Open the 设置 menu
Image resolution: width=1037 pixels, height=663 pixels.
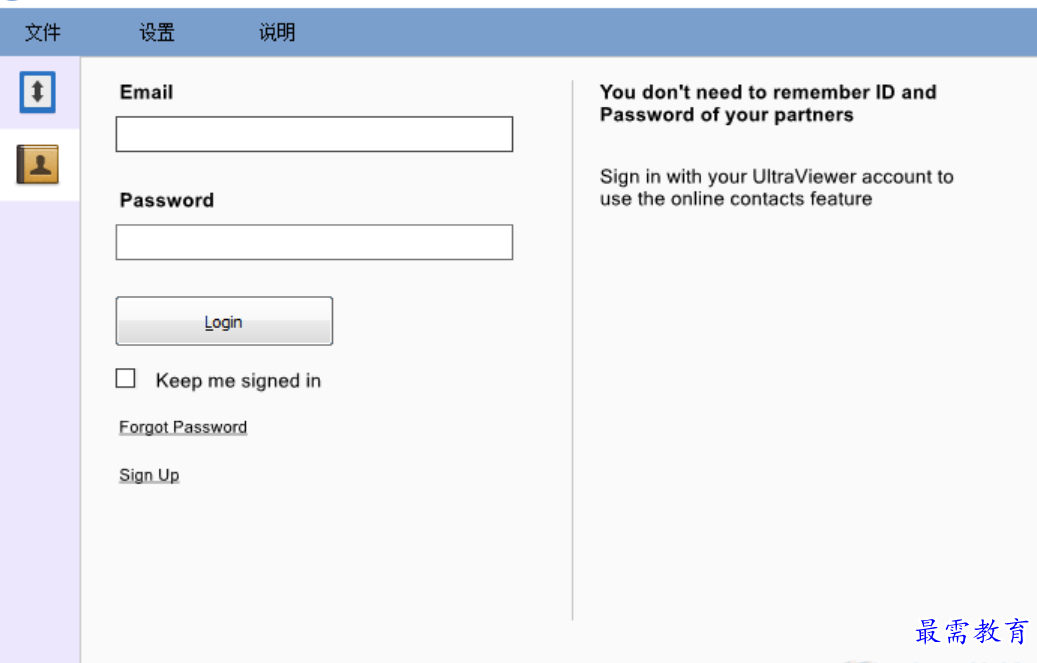(x=157, y=33)
